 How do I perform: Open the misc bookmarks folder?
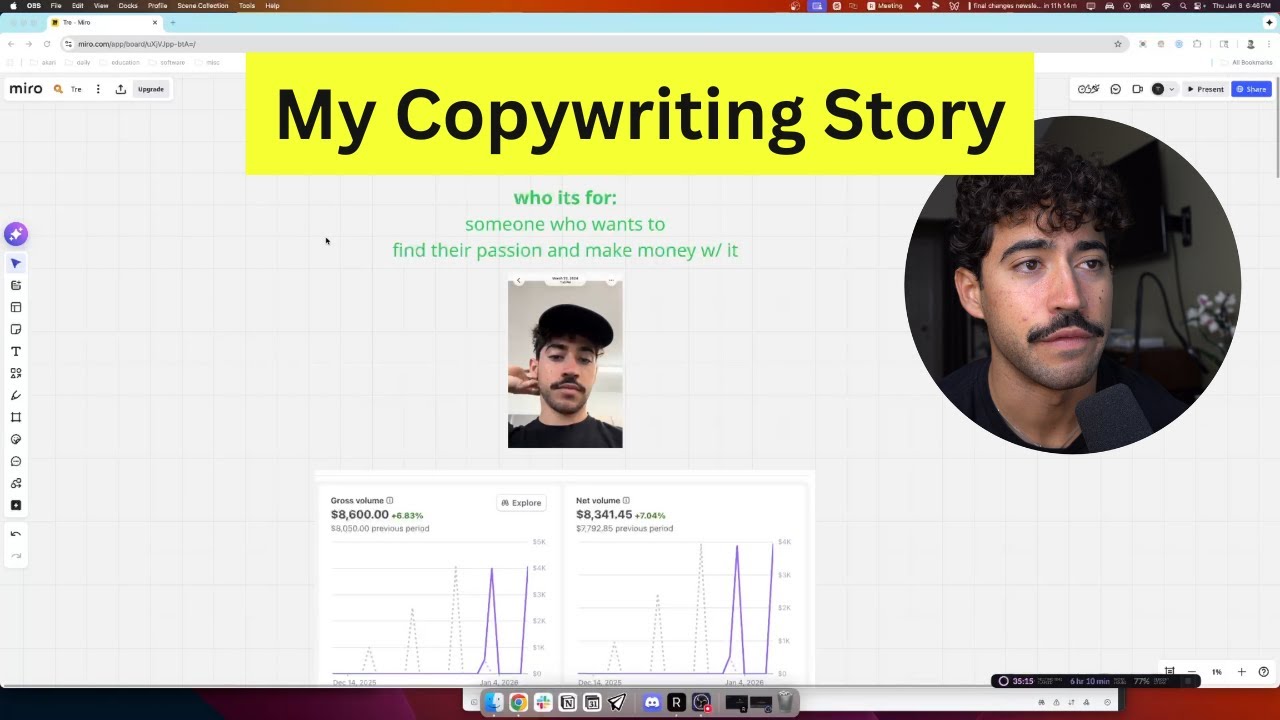pyautogui.click(x=207, y=62)
